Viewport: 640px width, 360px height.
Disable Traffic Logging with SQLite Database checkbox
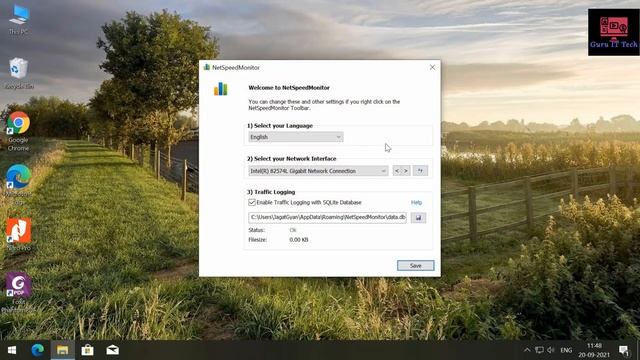[252, 202]
